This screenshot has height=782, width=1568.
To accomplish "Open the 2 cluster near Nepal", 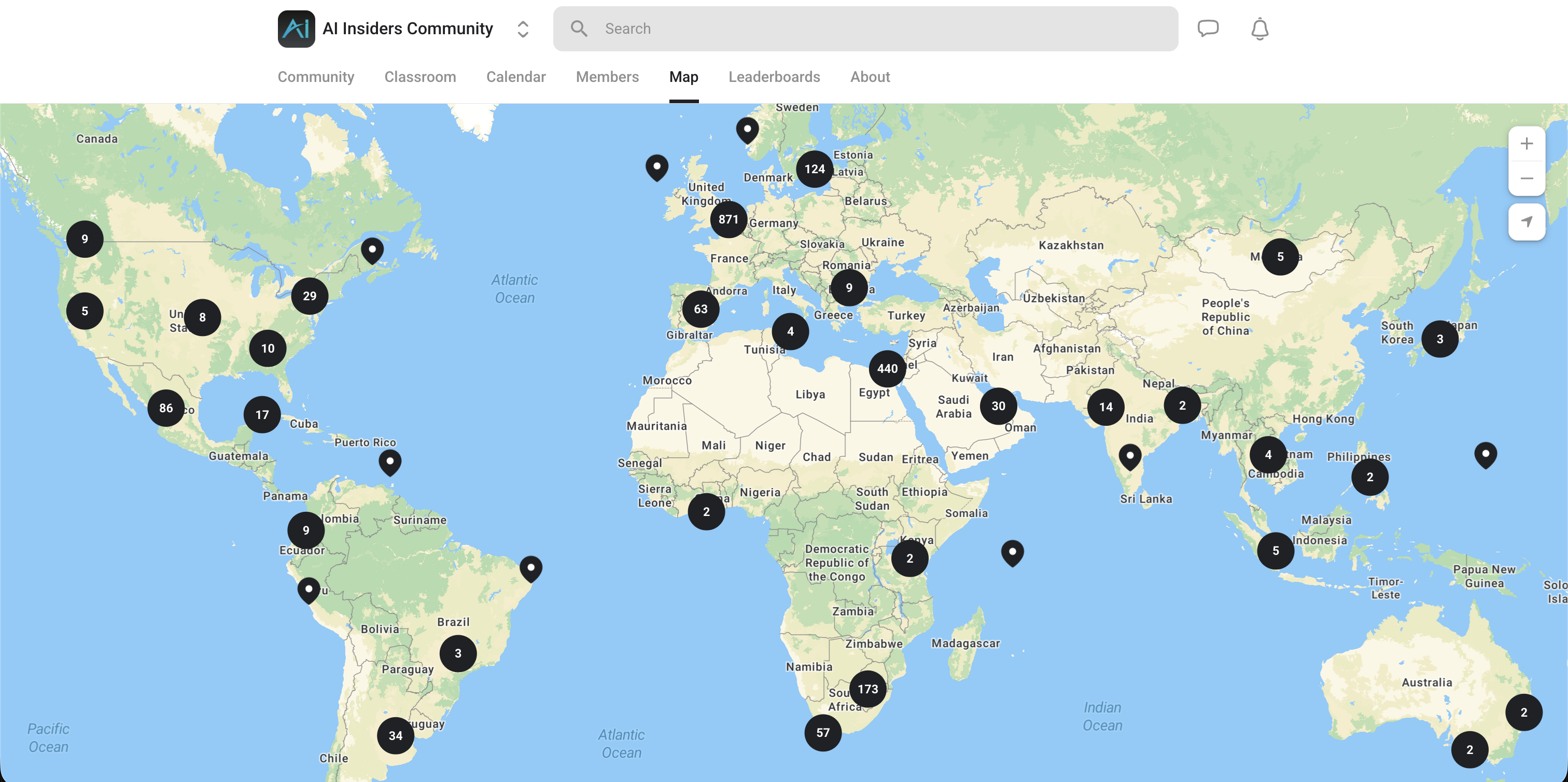I will point(1182,404).
